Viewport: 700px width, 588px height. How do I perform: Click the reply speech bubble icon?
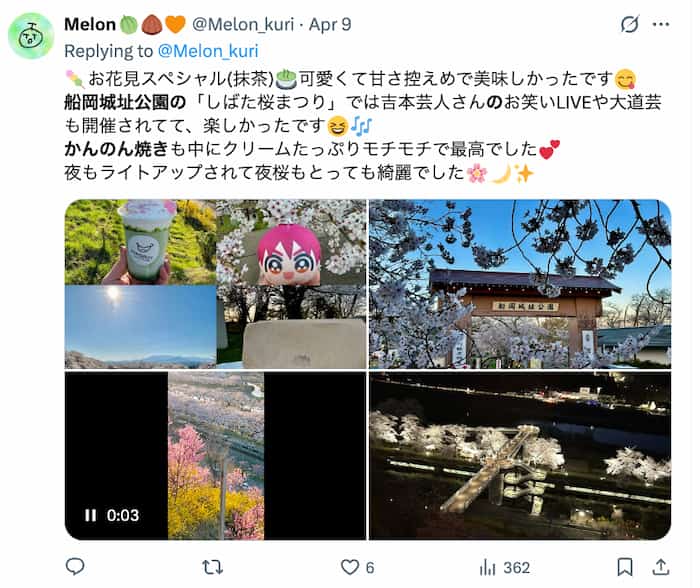tap(75, 567)
